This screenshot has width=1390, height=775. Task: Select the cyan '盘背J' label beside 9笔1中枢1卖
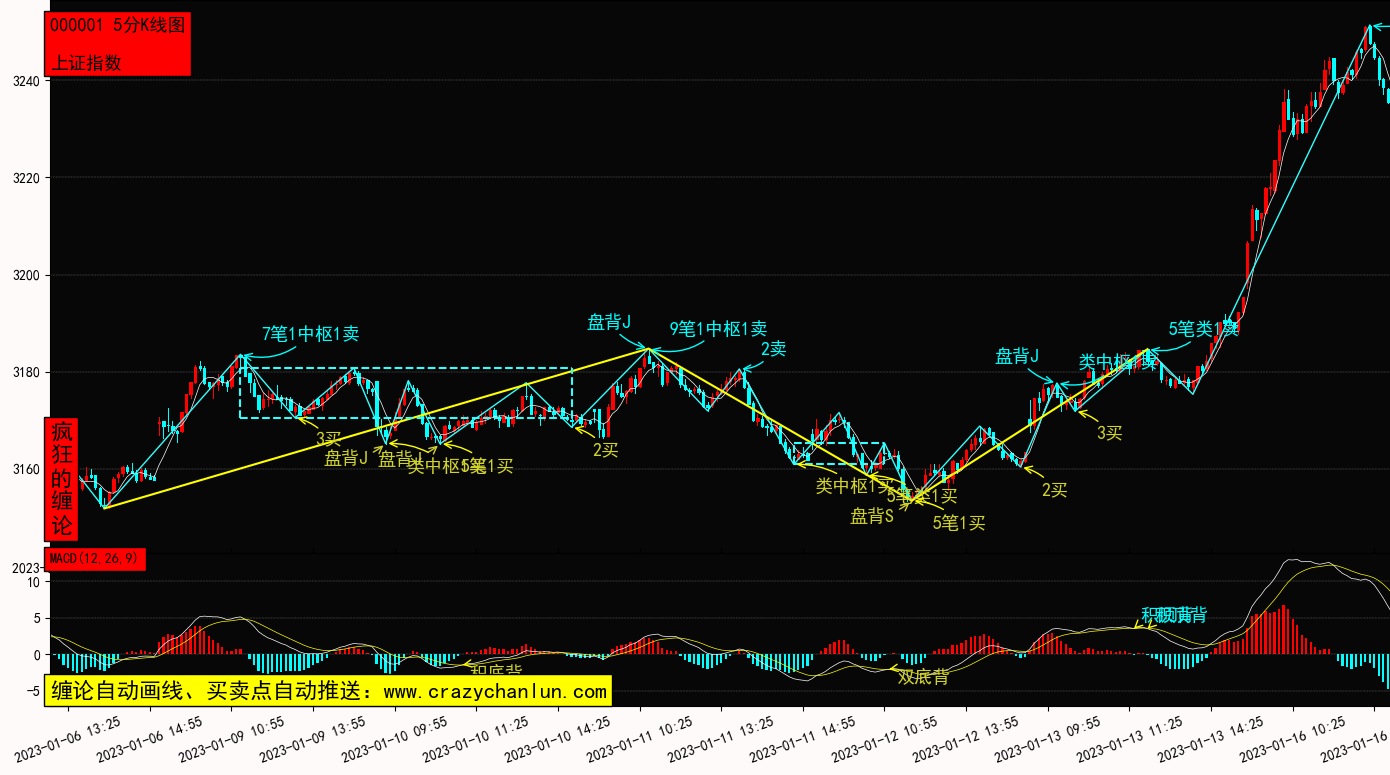(609, 322)
